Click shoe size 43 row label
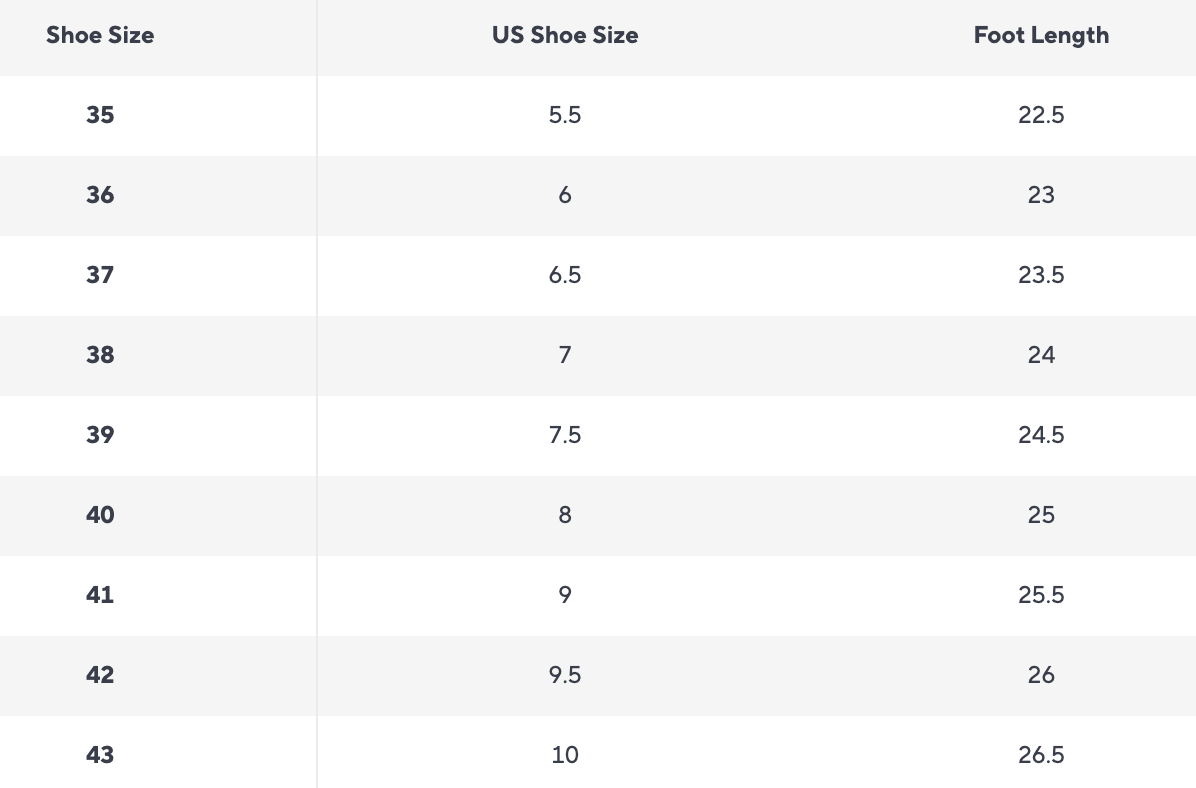Screen dimensions: 1196x788 [x=100, y=755]
